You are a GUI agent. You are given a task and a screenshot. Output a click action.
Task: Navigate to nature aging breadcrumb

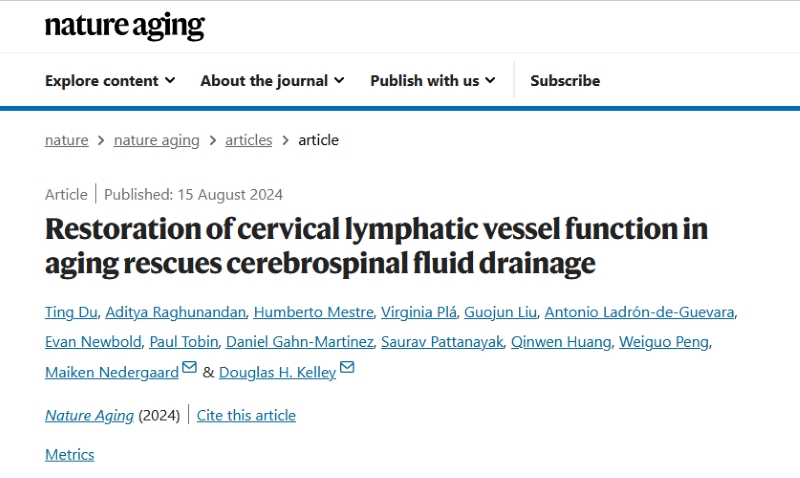pyautogui.click(x=156, y=140)
